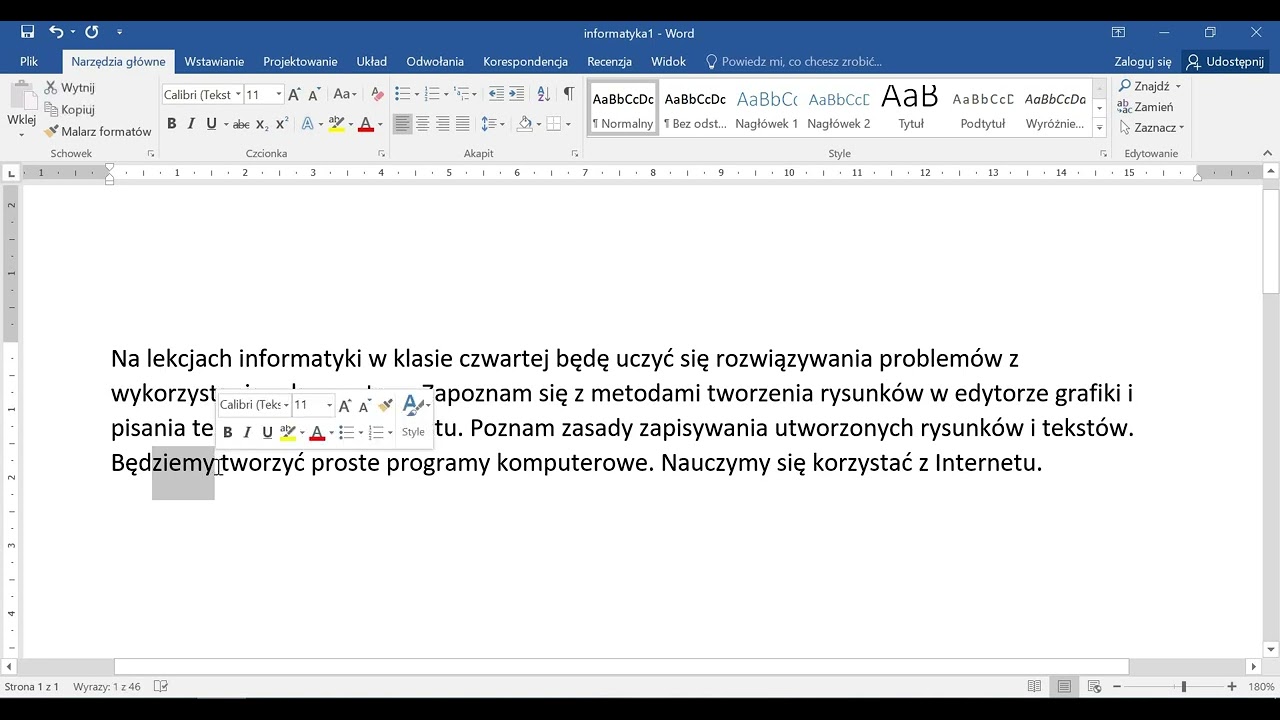Increase paragraph indent in ribbon
The height and width of the screenshot is (720, 1280).
point(516,94)
